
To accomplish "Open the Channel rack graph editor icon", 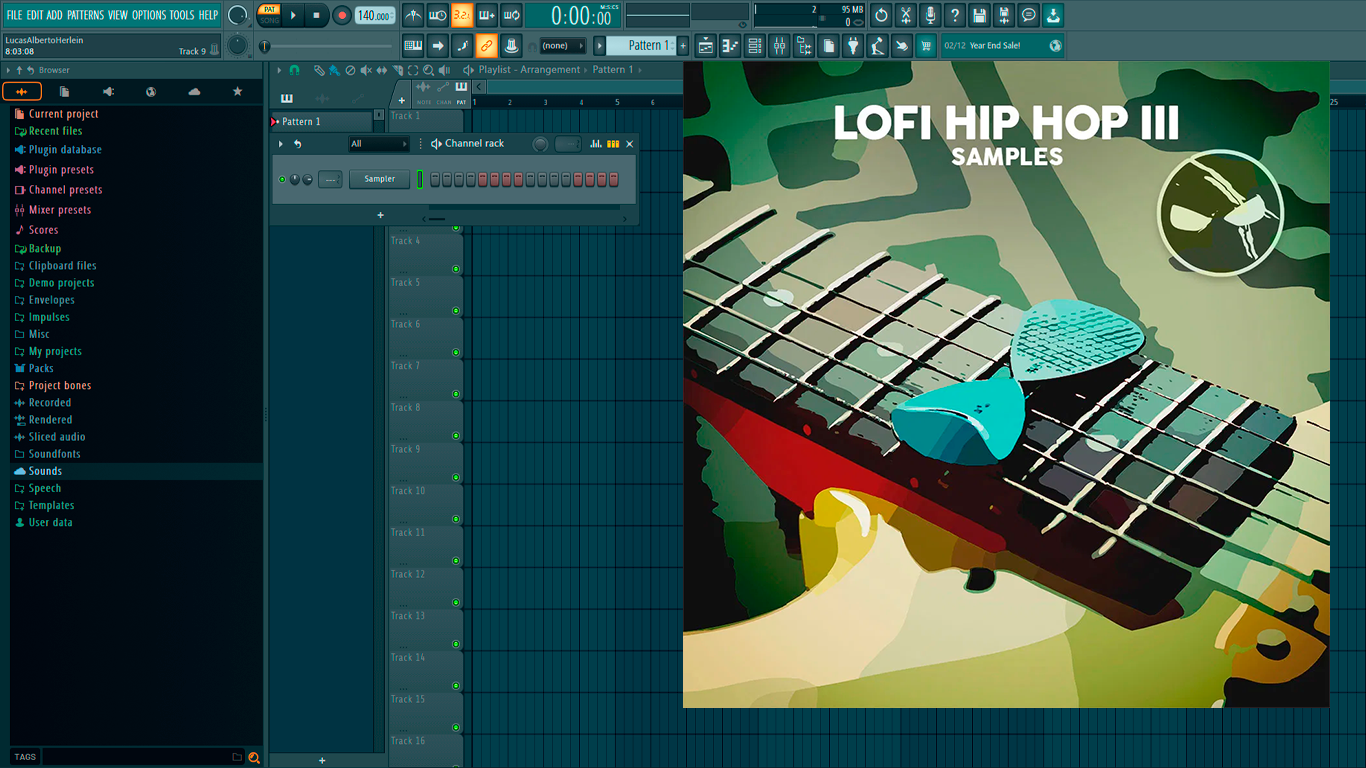I will (x=596, y=144).
